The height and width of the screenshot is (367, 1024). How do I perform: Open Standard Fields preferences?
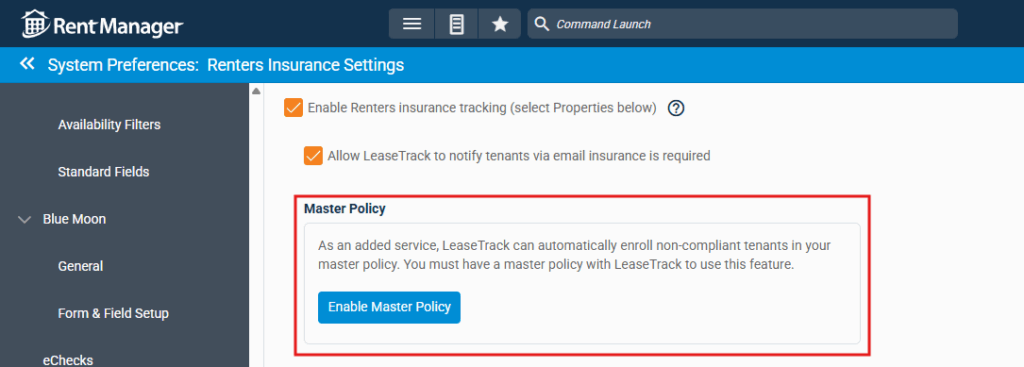(104, 172)
